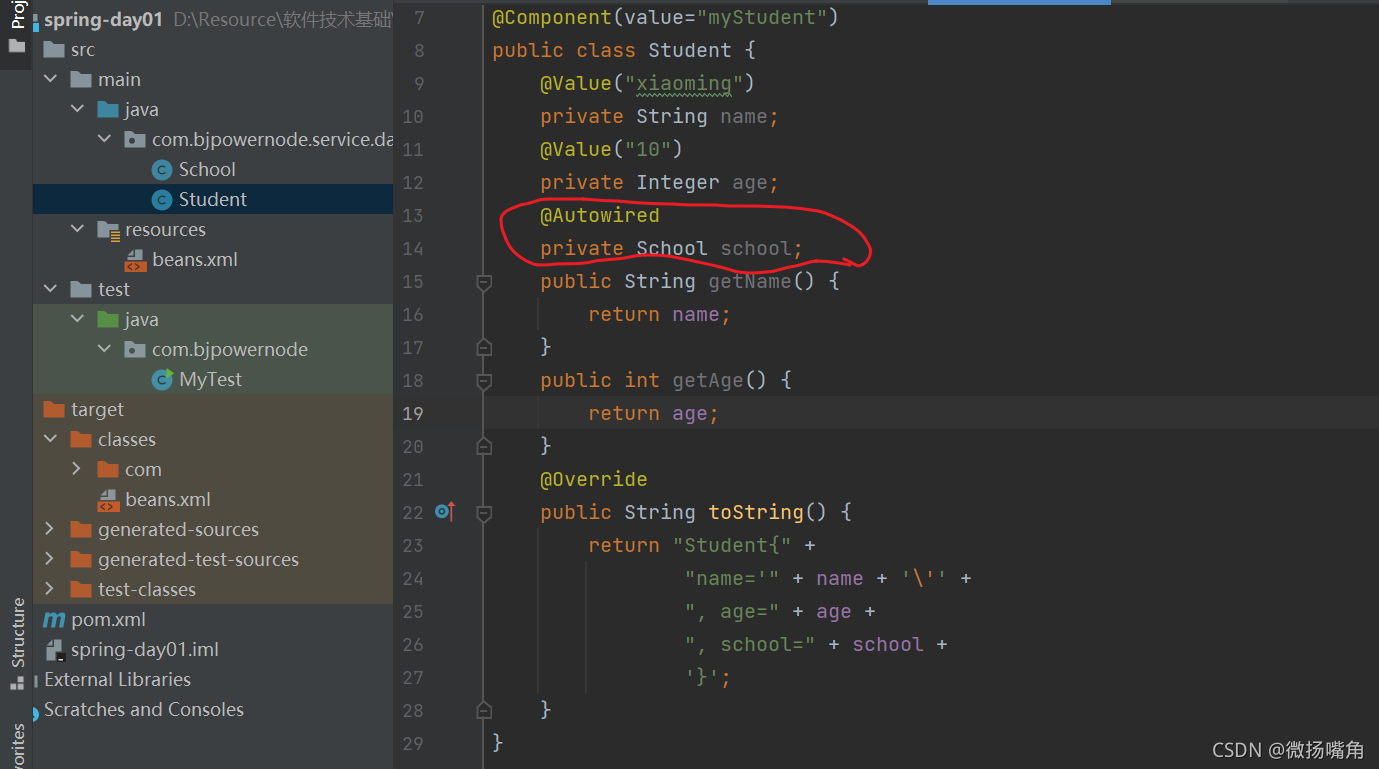Click the generated-sources folder icon
Screen dimensions: 1379x769
coord(81,530)
